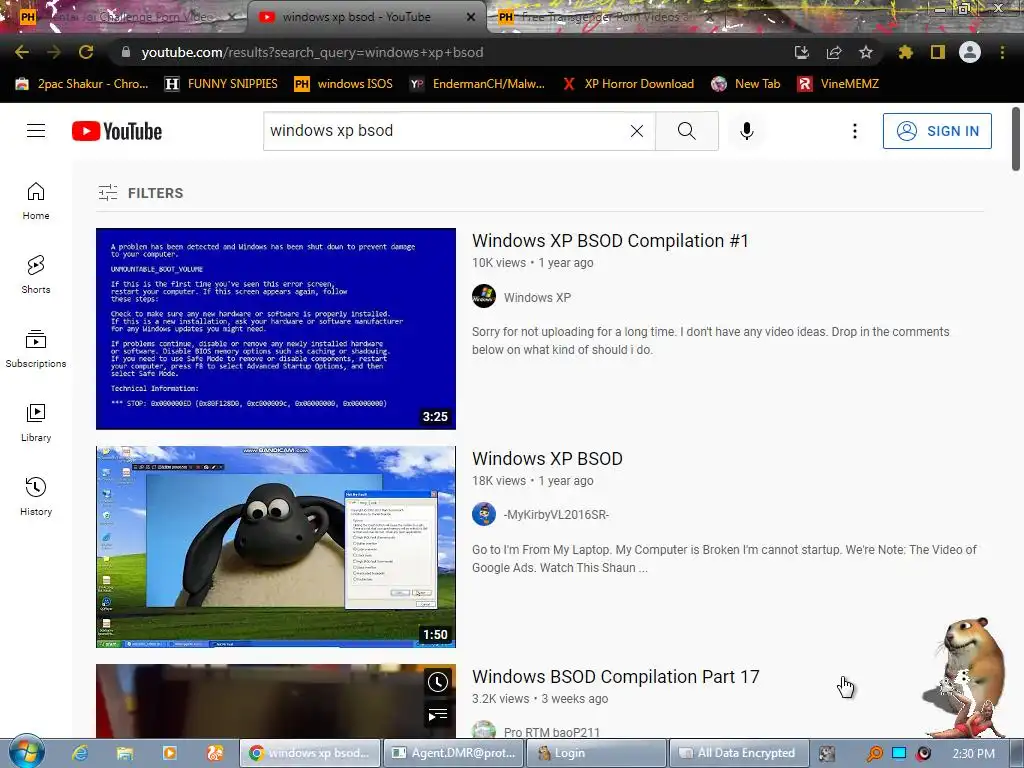Open the New Tab bookmark
The width and height of the screenshot is (1024, 768).
coord(746,84)
